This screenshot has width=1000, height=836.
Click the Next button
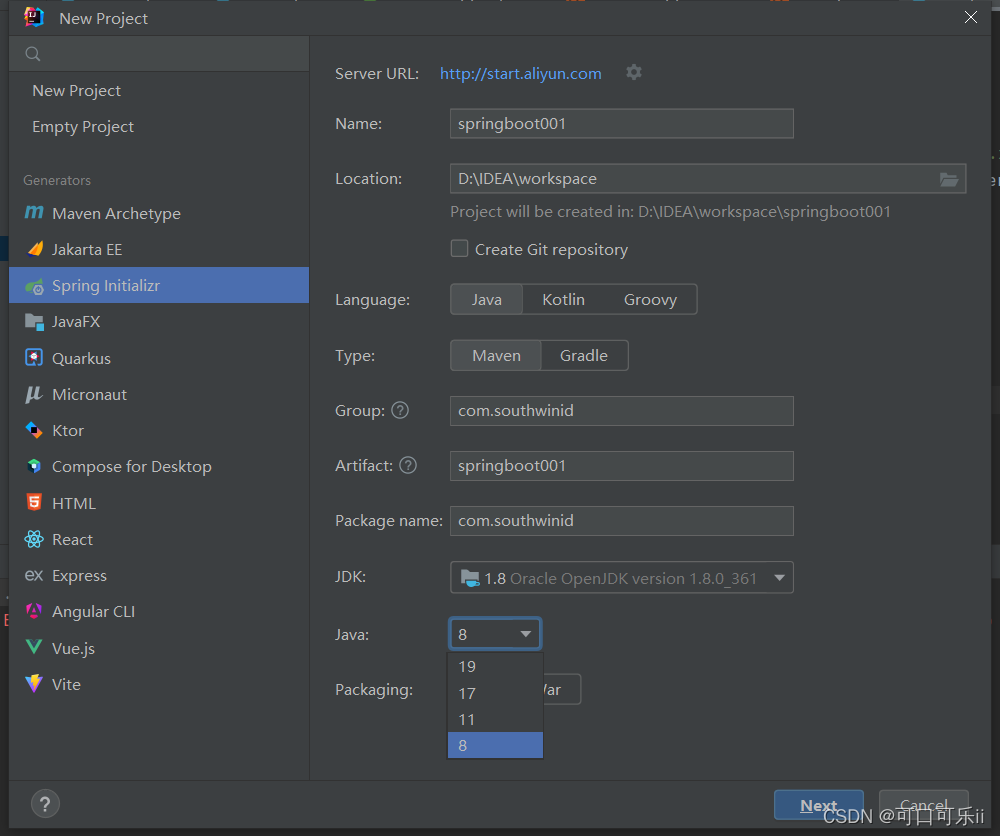tap(818, 804)
